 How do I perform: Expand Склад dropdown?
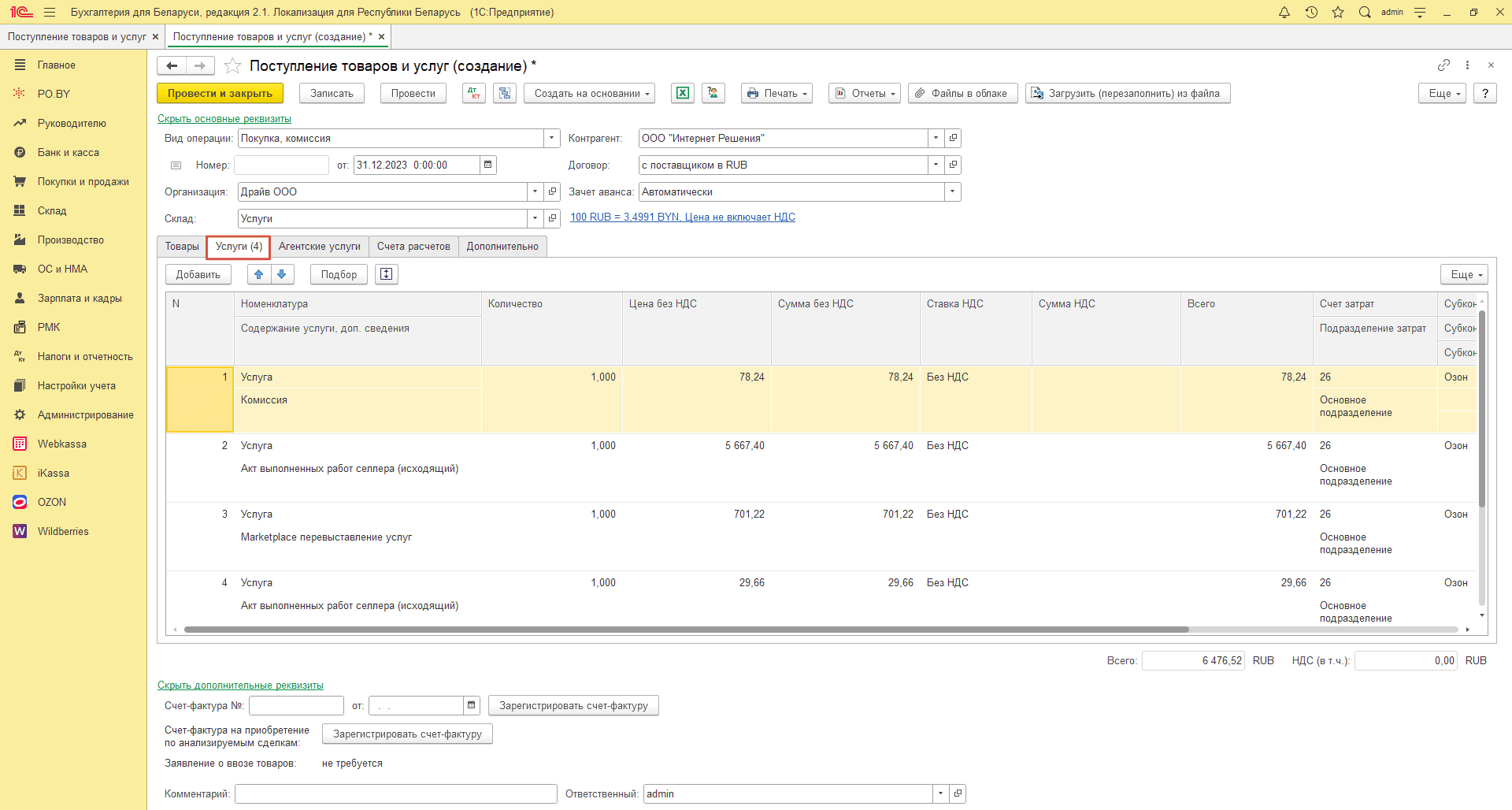[535, 218]
